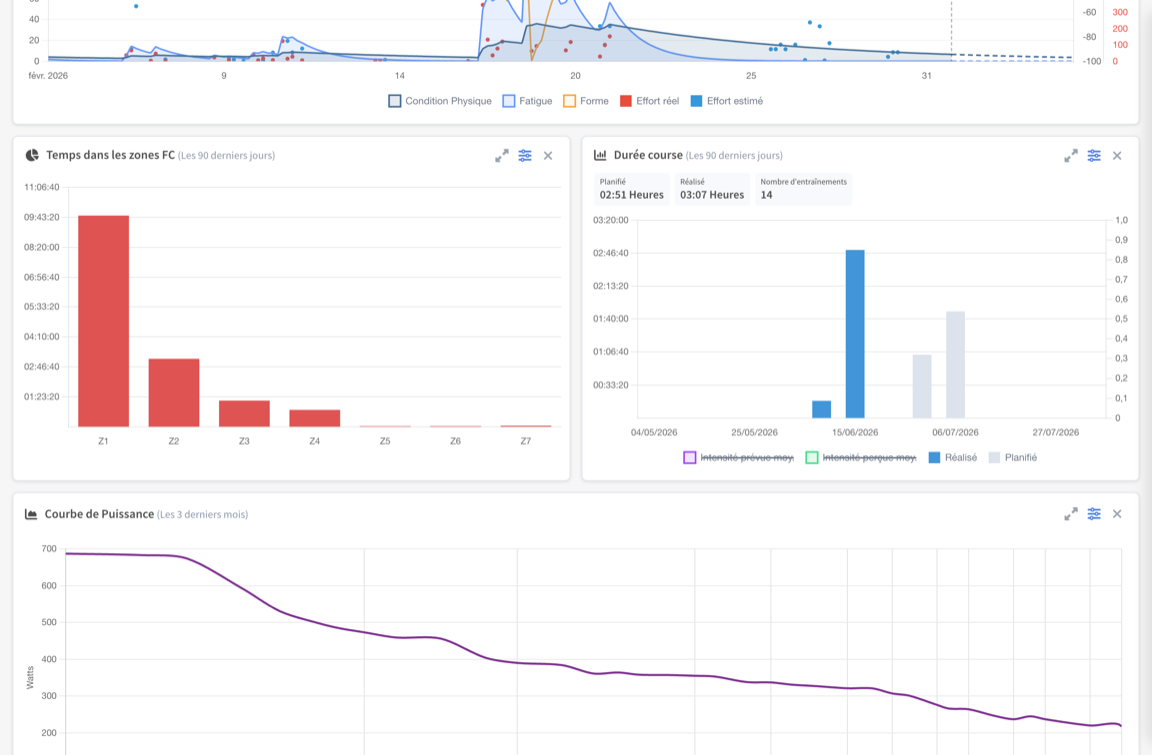Enable the Intensité prévue moy. series
Viewport: 1152px width, 755px height.
738,458
